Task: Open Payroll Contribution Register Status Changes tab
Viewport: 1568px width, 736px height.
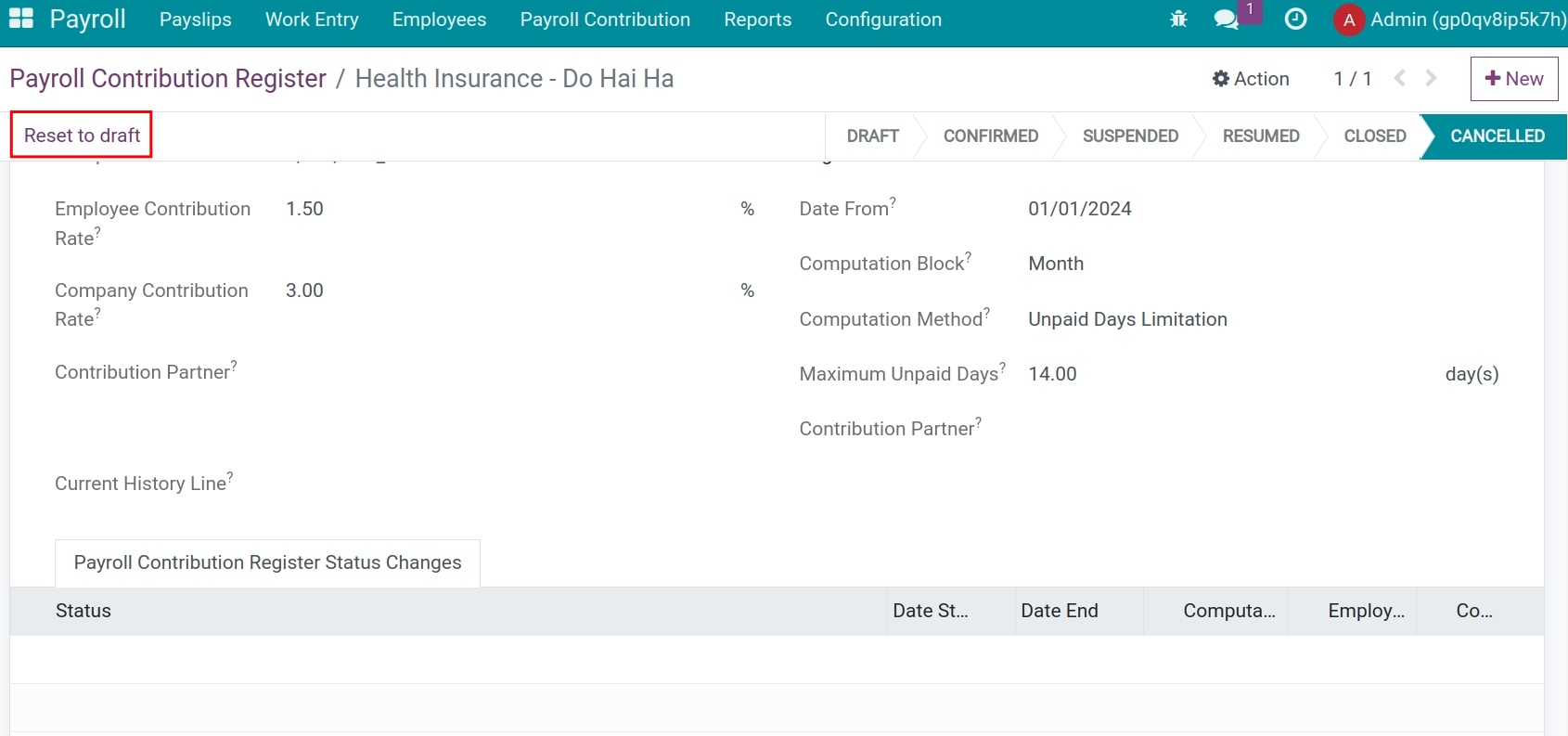Action: coord(267,562)
